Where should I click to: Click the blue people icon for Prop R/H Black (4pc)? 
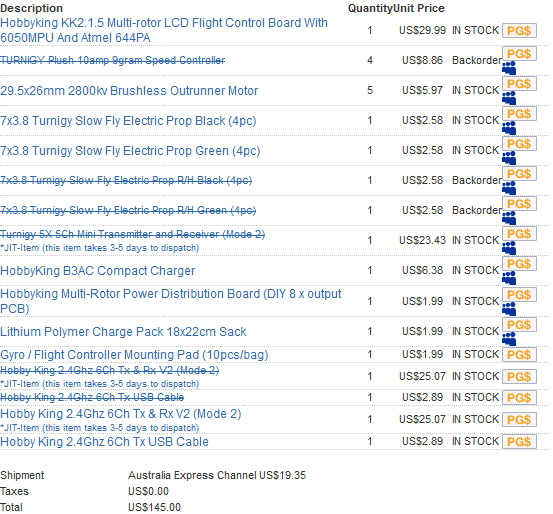509,188
